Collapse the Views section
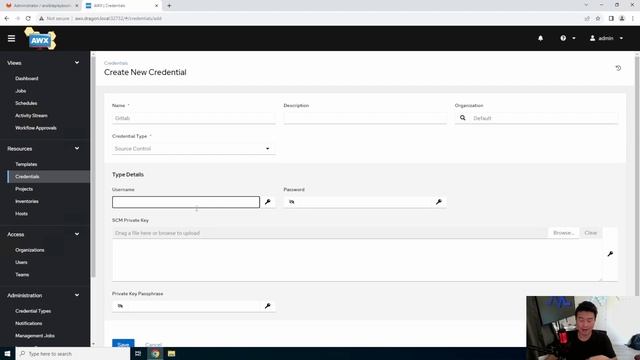 77,62
